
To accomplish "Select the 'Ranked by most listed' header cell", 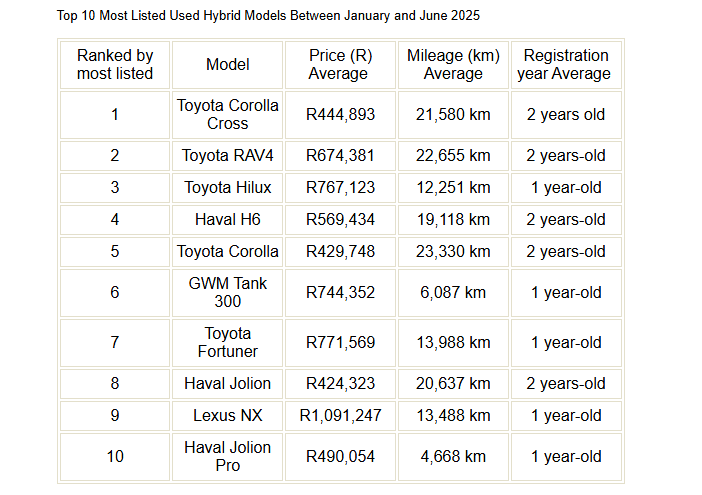I will (115, 65).
